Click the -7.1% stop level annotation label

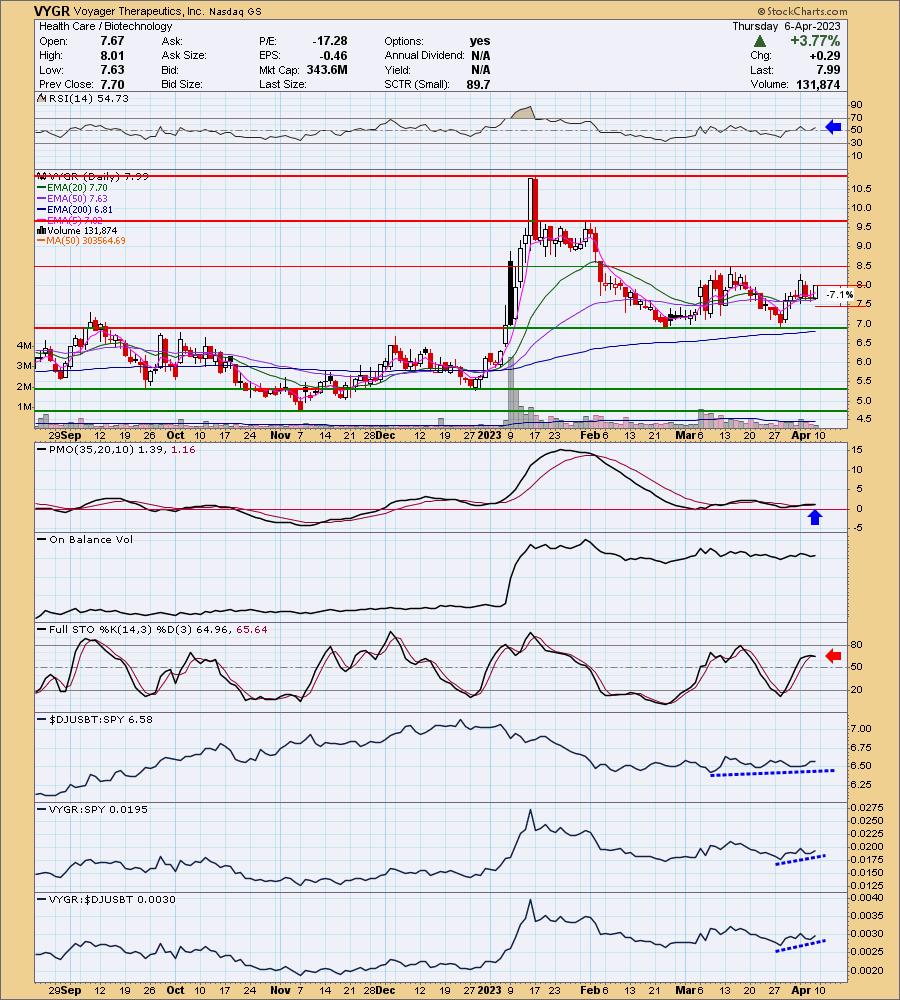(839, 295)
